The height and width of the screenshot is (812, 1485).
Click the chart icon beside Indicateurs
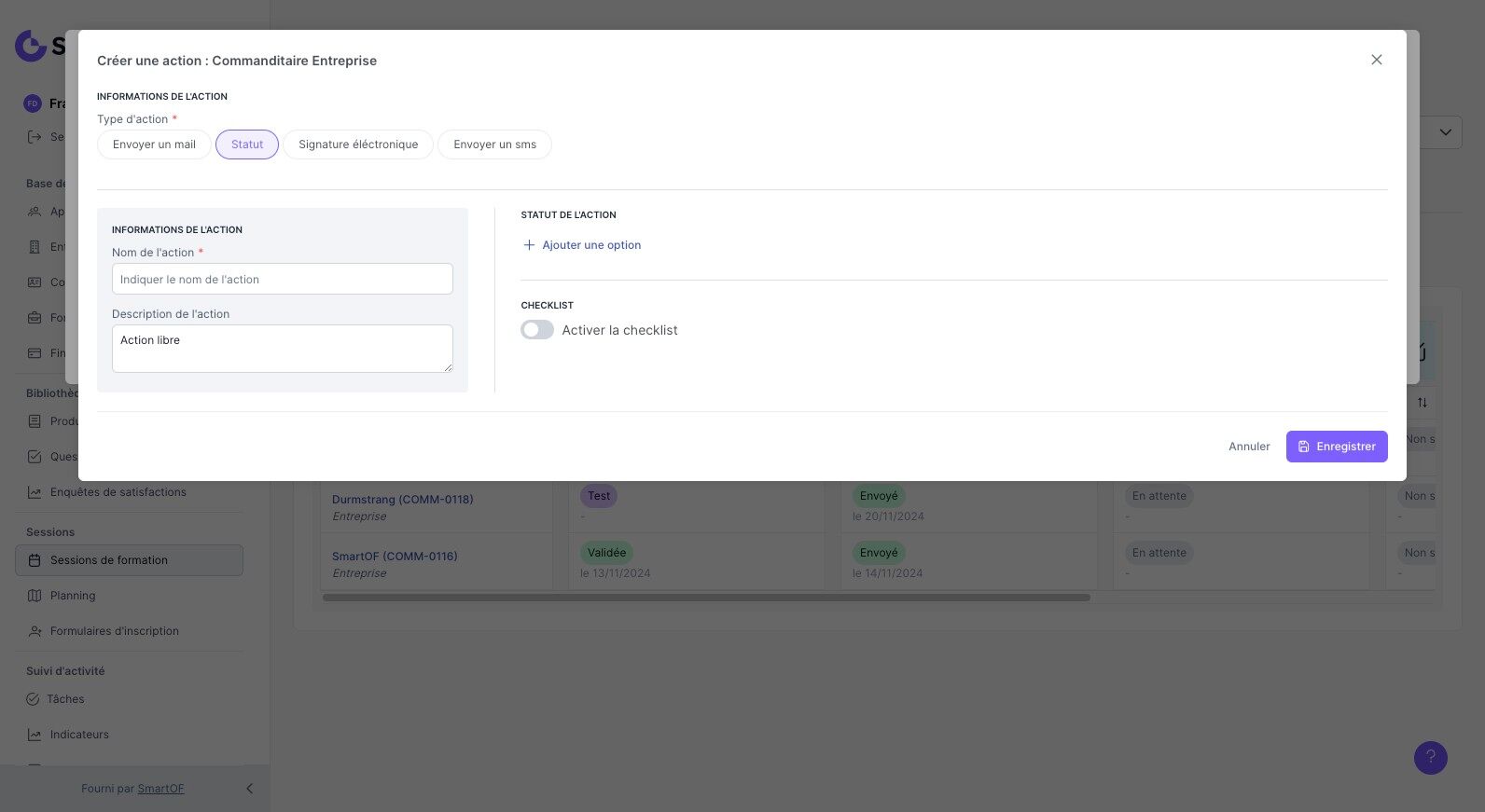(x=35, y=735)
